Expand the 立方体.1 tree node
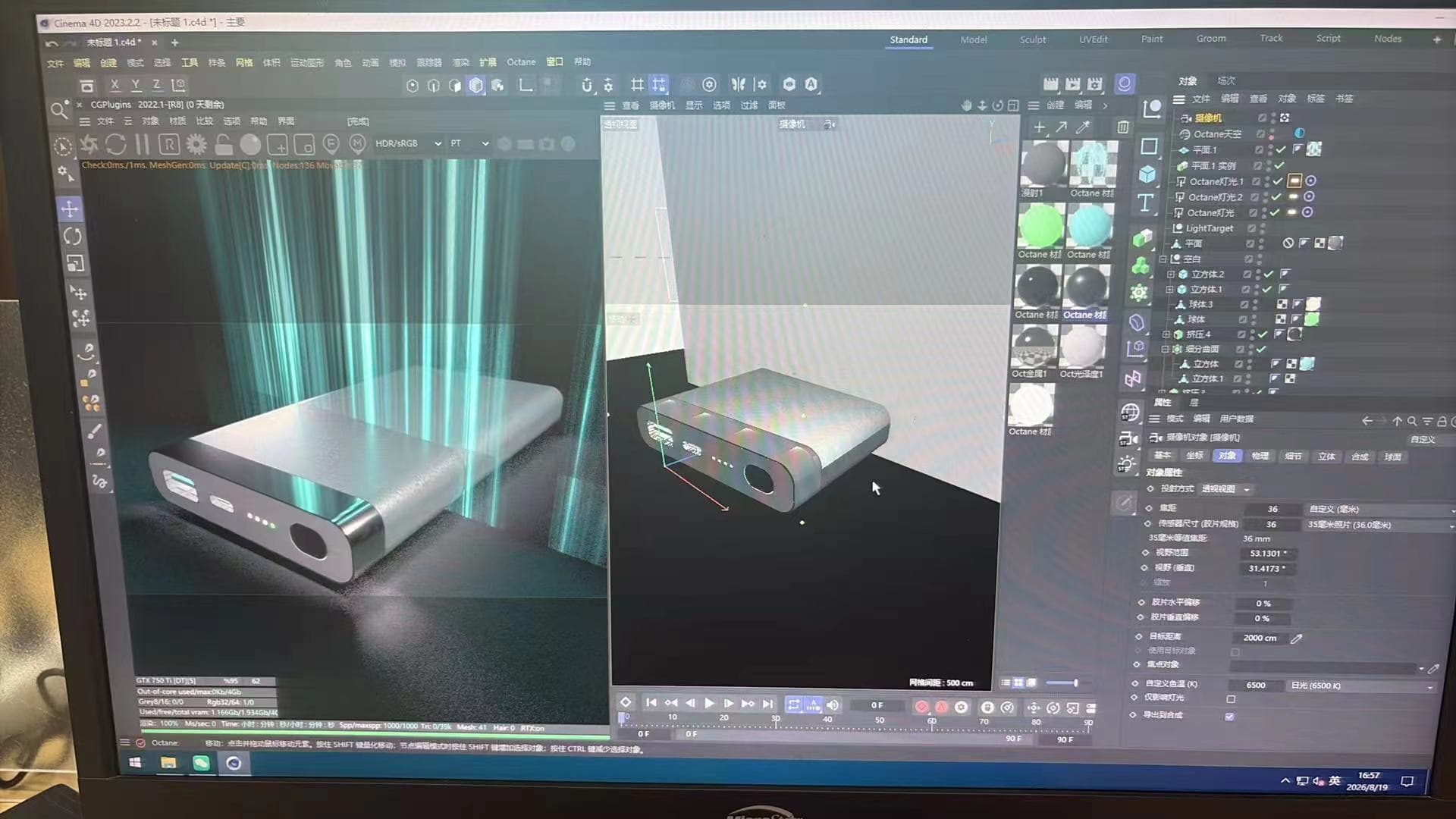This screenshot has height=819, width=1456. click(x=1169, y=289)
